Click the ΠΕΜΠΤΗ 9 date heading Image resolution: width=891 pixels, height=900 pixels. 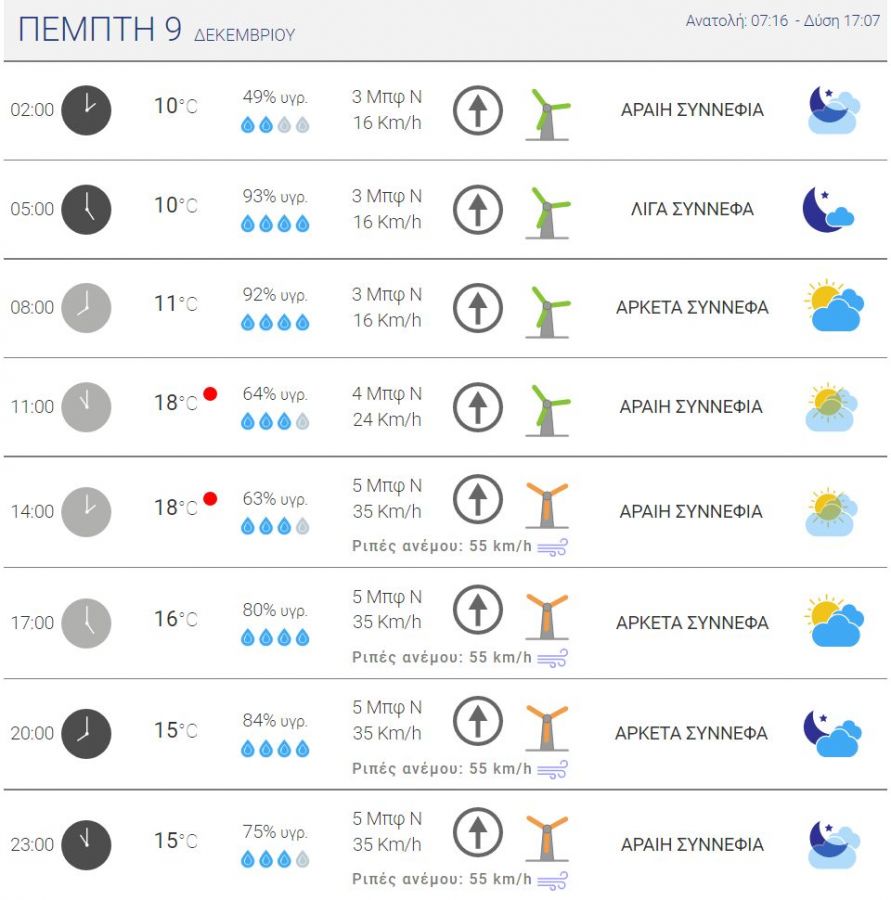100,30
